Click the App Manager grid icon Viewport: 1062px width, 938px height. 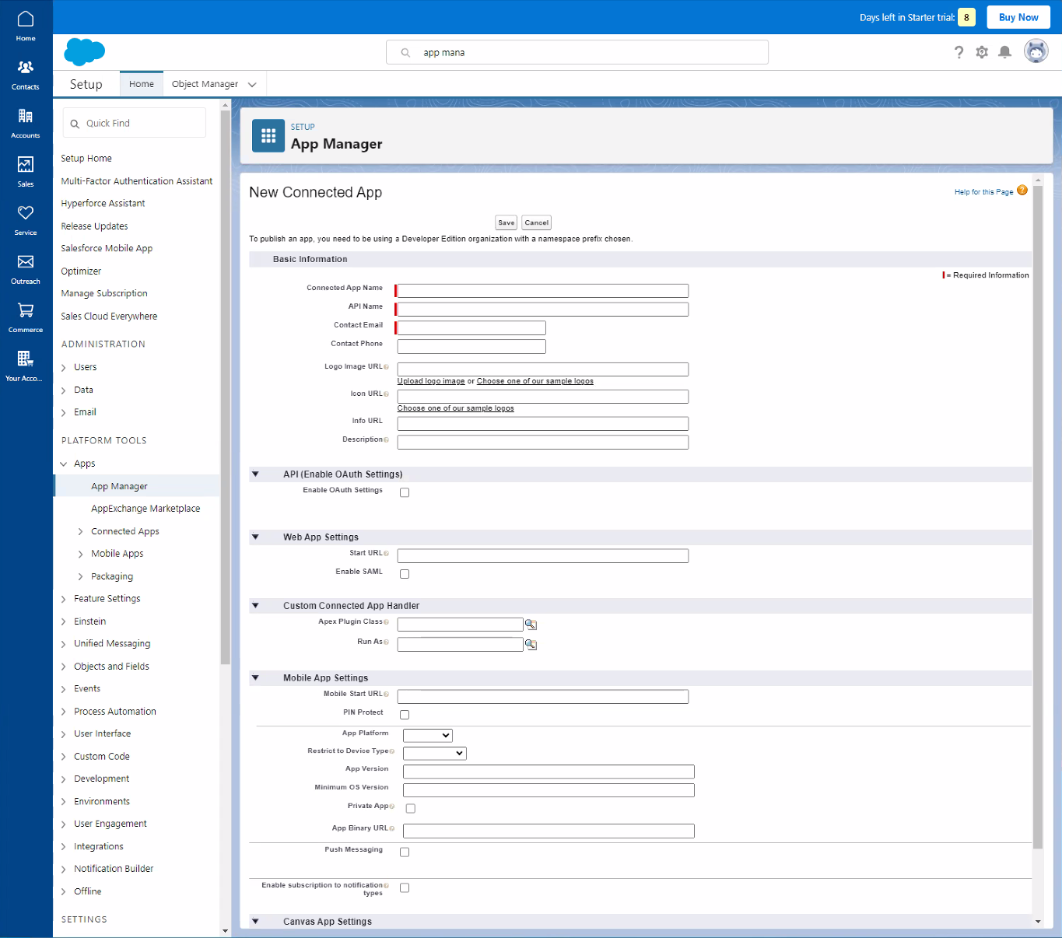tap(268, 136)
